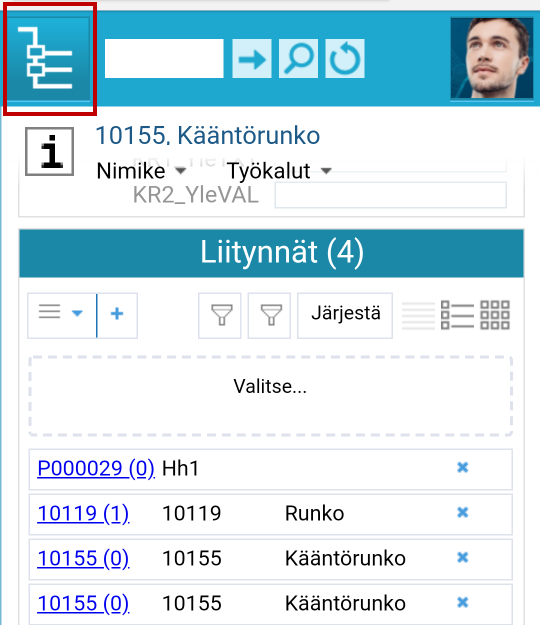Screen dimensions: 540x625
Task: Open the P000029 (0) link
Action: pyautogui.click(x=96, y=468)
